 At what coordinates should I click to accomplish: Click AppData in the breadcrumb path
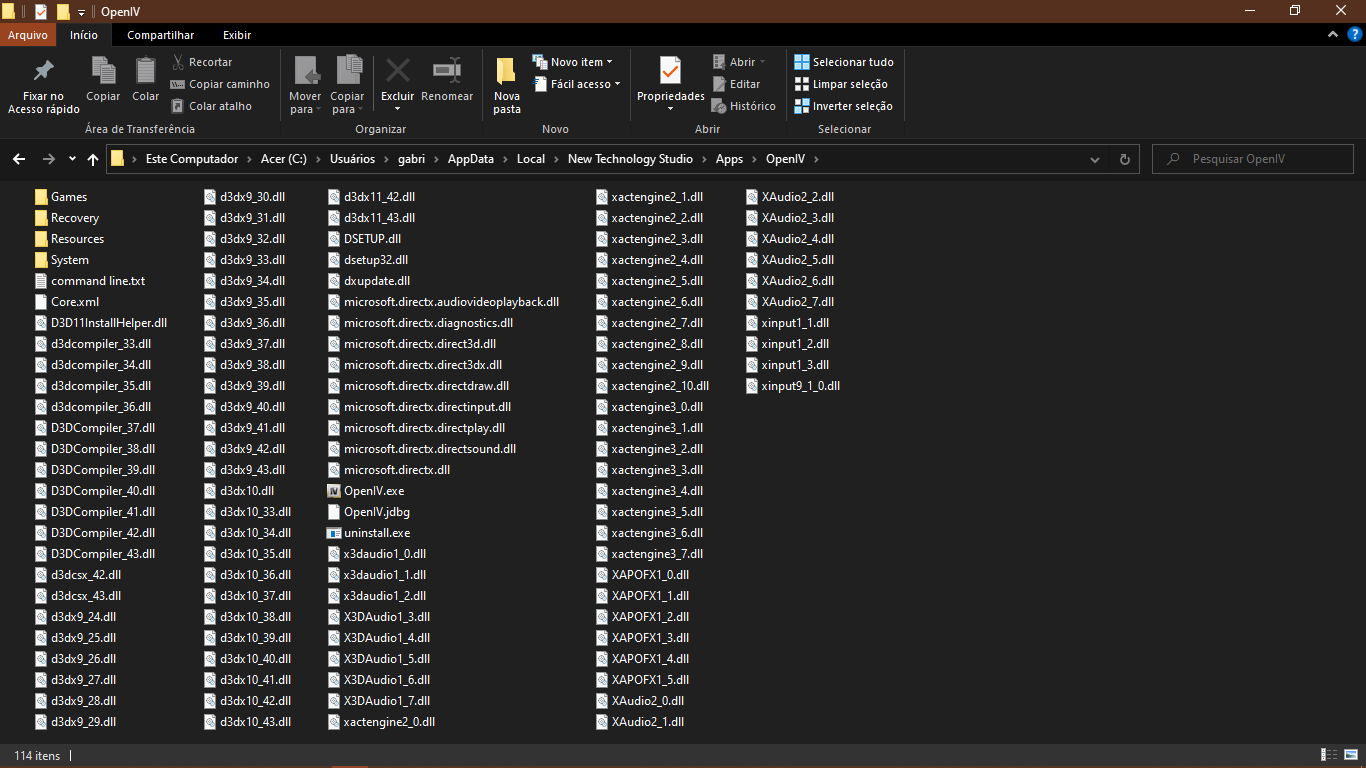[x=470, y=159]
